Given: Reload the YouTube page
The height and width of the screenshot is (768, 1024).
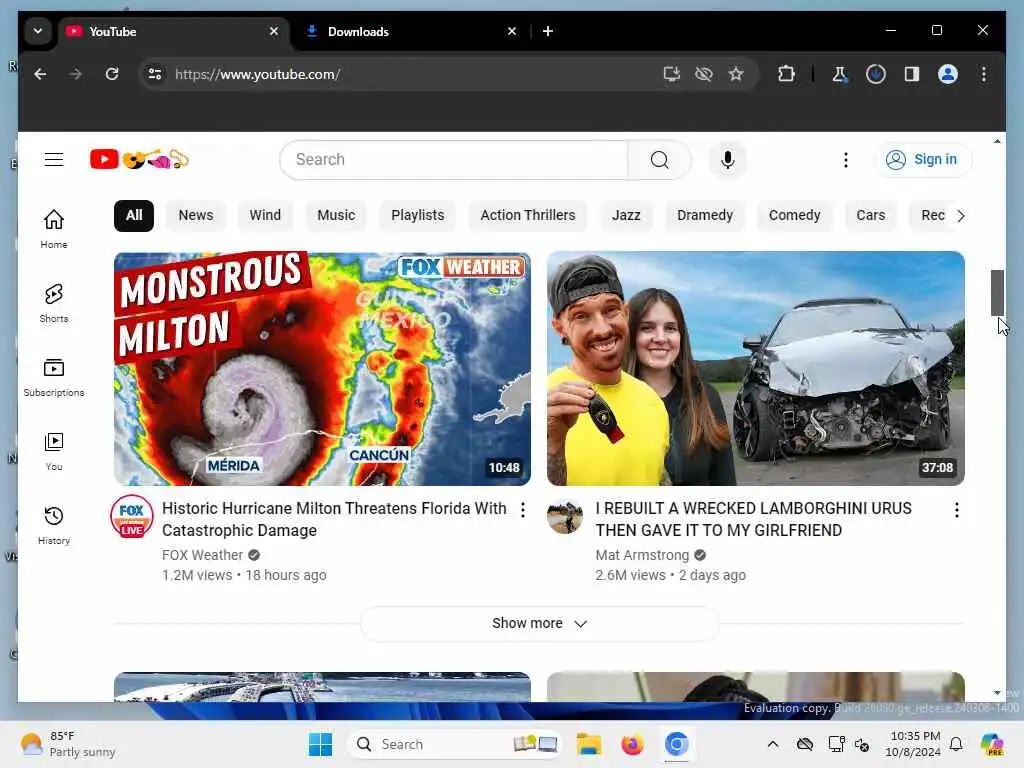Looking at the screenshot, I should (x=112, y=74).
